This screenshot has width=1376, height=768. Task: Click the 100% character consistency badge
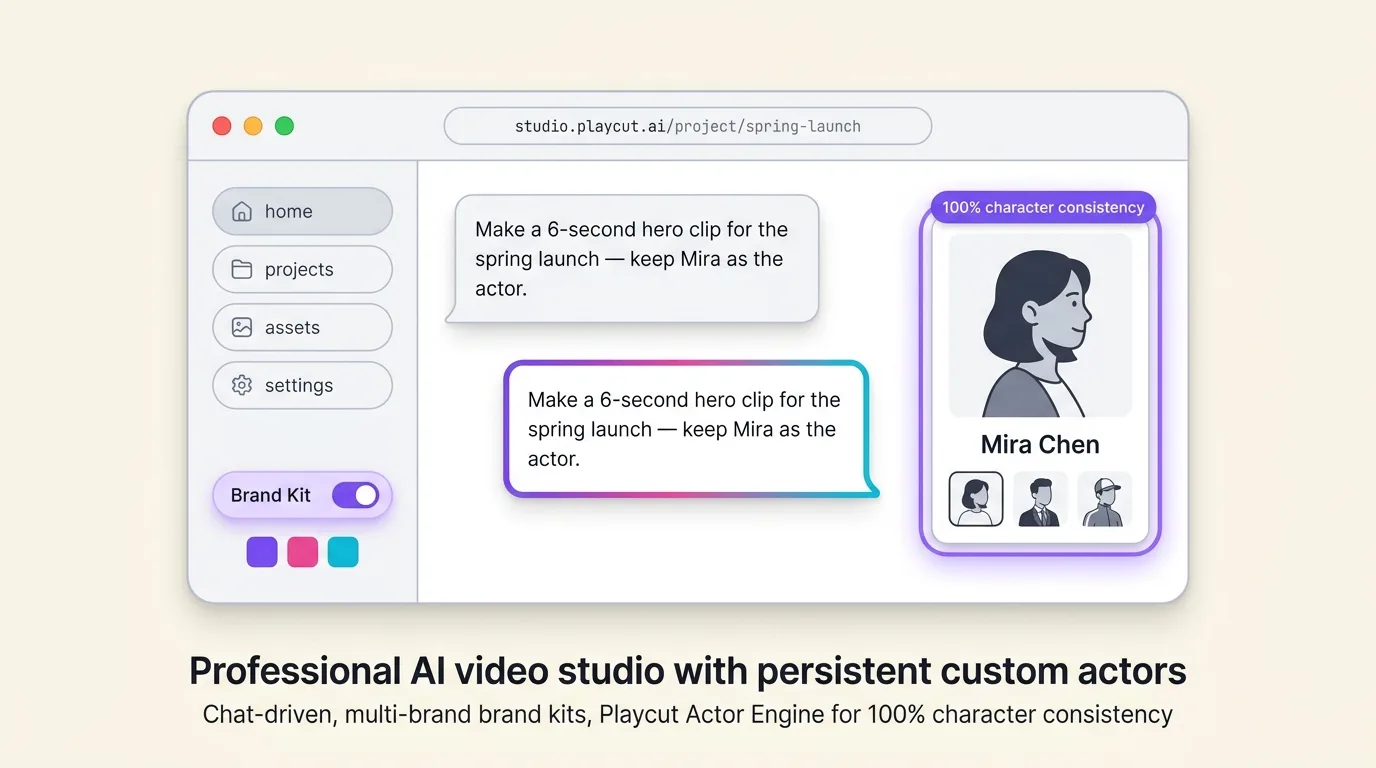point(1043,207)
